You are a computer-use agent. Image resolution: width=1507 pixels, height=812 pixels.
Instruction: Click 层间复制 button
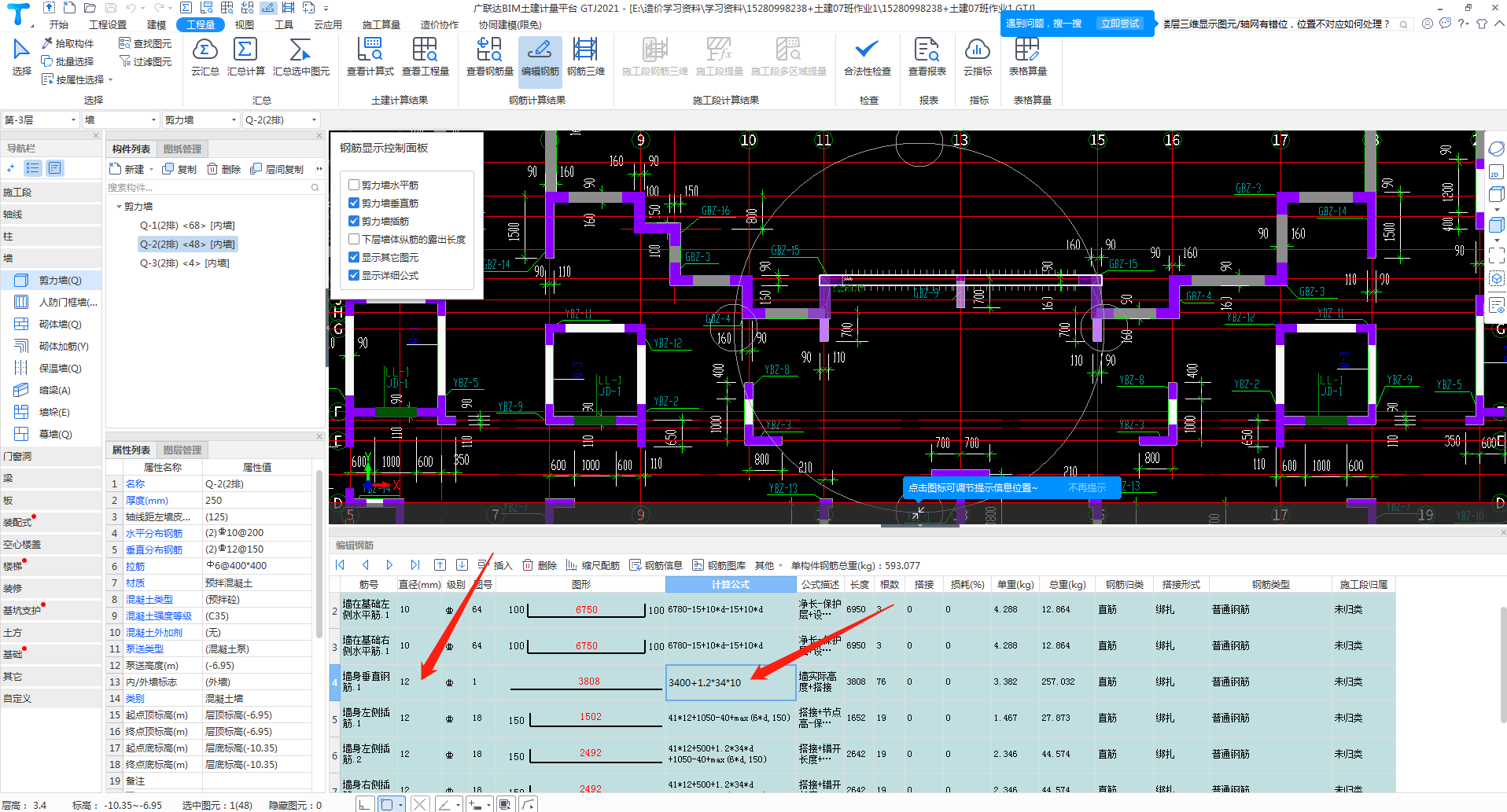(277, 169)
